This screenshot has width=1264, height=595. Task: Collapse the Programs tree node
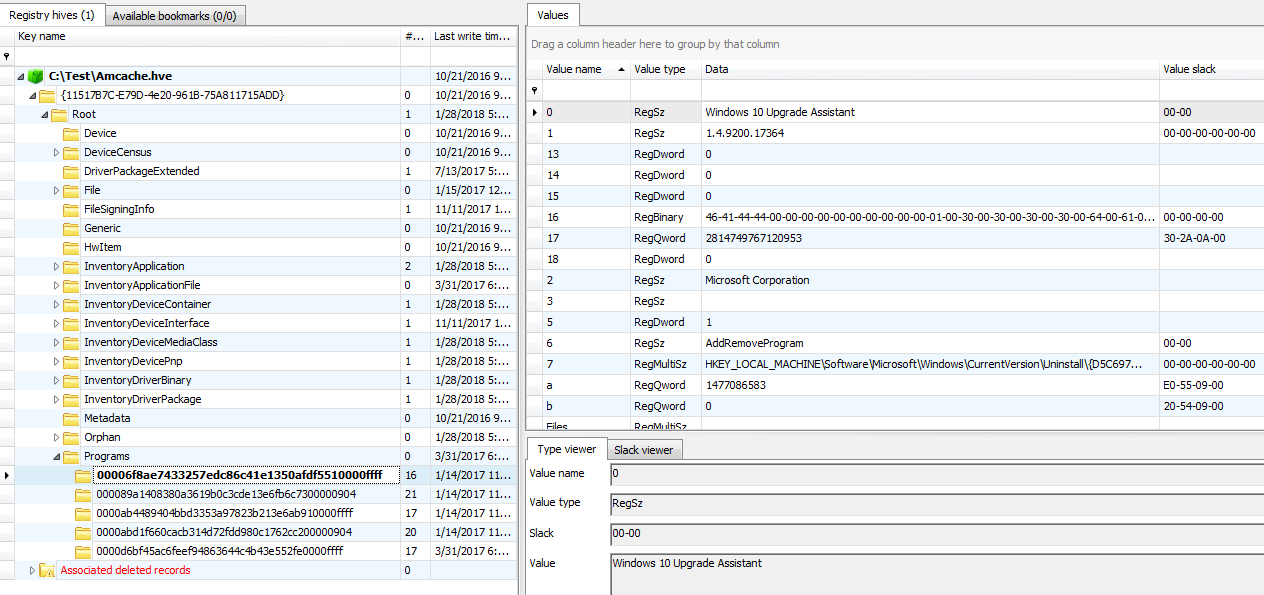pos(56,456)
